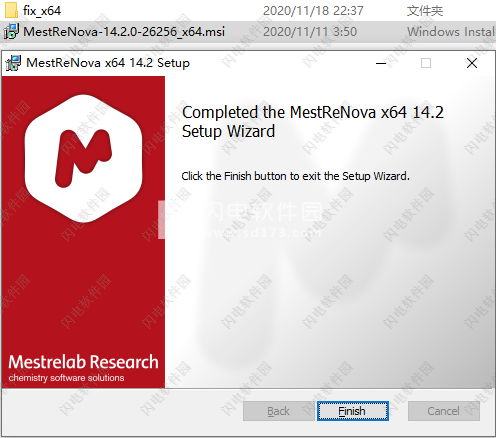Screen dimensions: 496x438
Task: Select the fix_x64 folder icon
Action: pyautogui.click(x=11, y=10)
